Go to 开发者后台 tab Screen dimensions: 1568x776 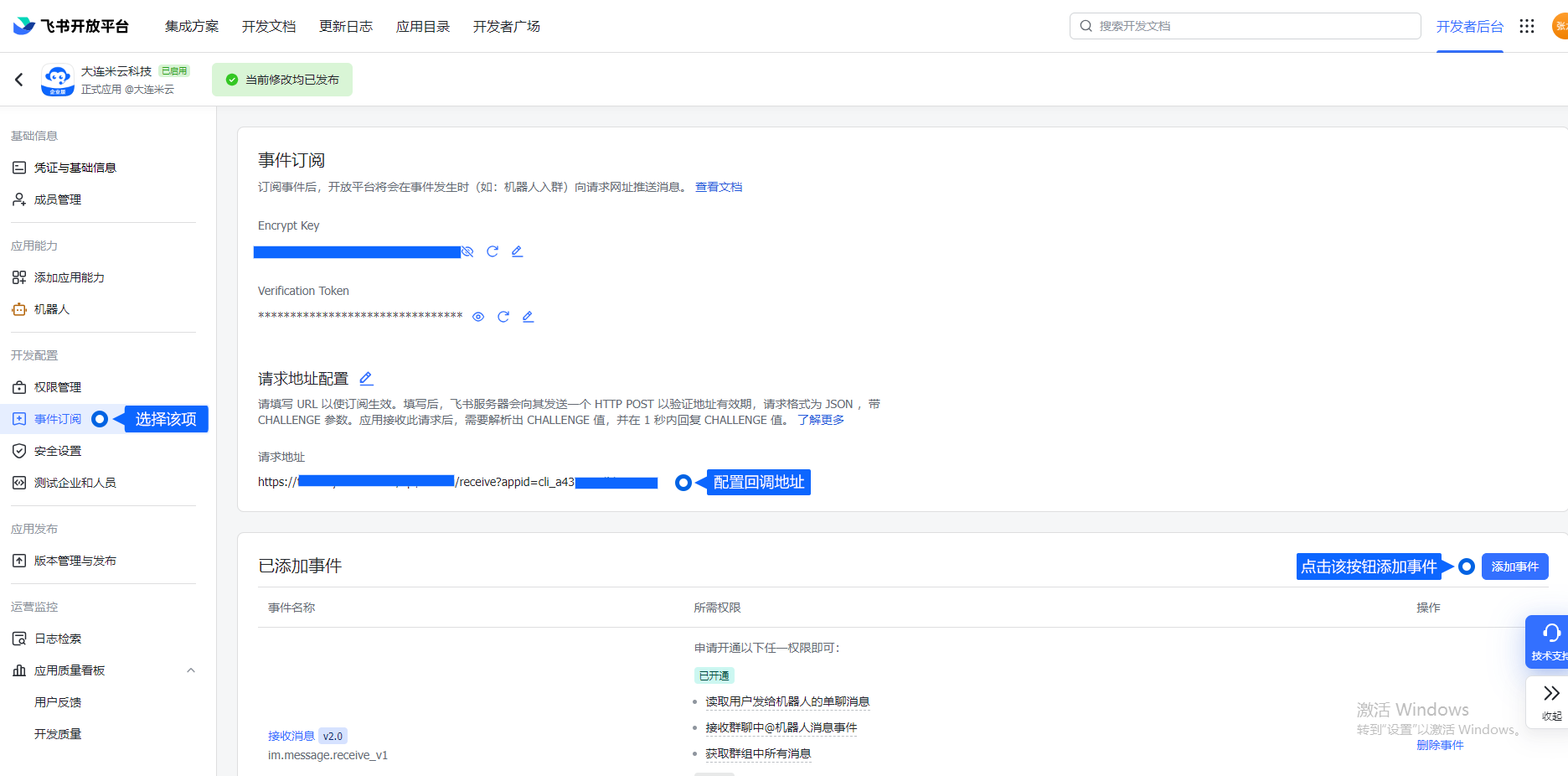1469,26
